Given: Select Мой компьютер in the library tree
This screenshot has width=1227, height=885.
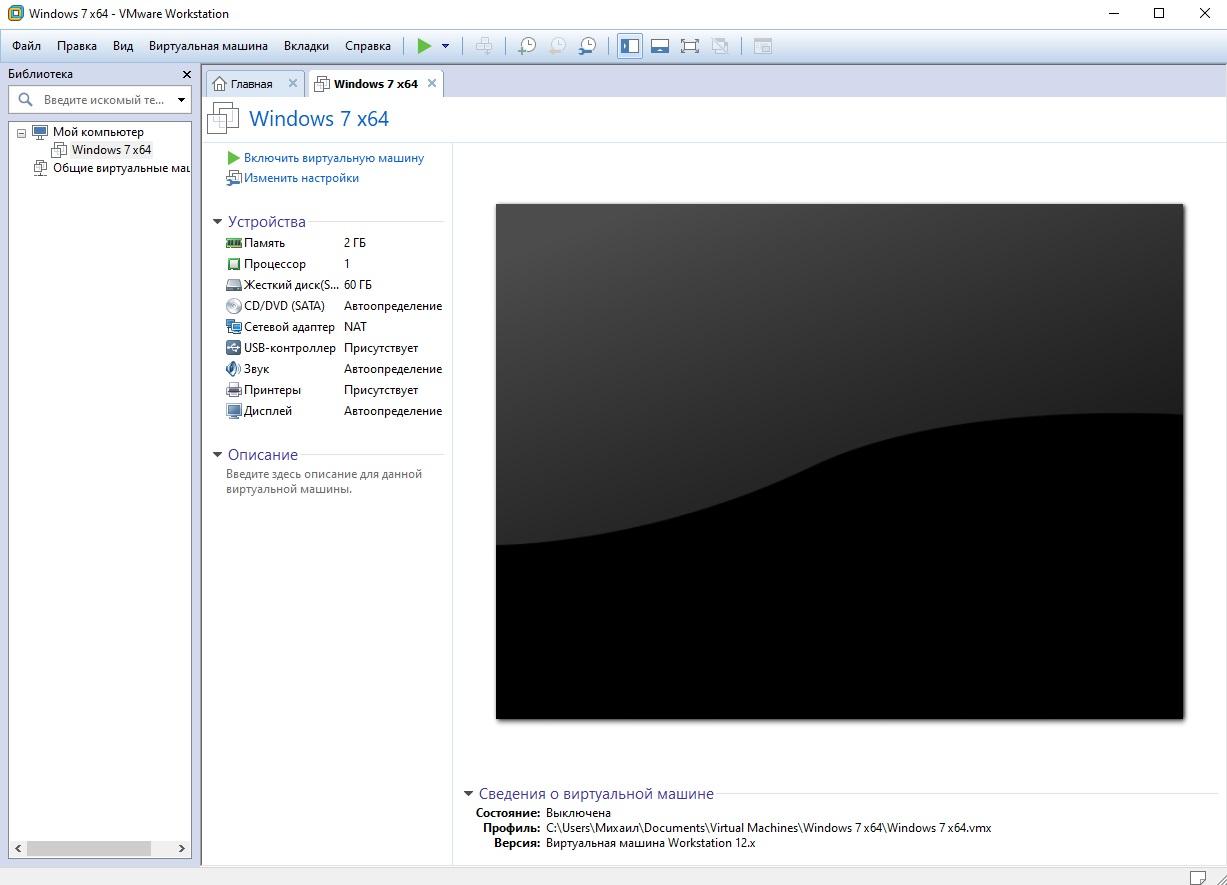Looking at the screenshot, I should click(98, 132).
